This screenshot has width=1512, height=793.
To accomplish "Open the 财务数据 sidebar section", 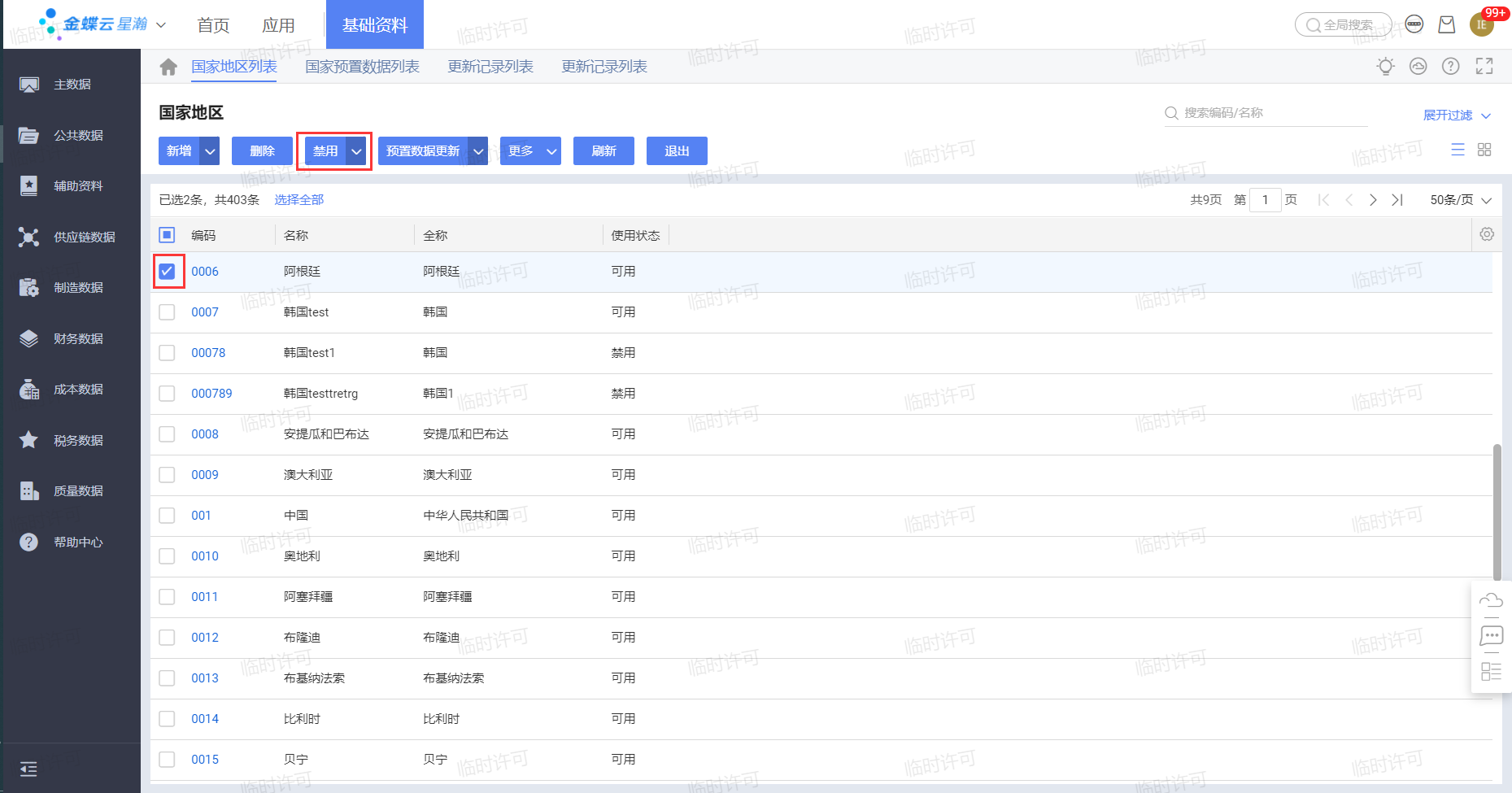I will pos(72,338).
